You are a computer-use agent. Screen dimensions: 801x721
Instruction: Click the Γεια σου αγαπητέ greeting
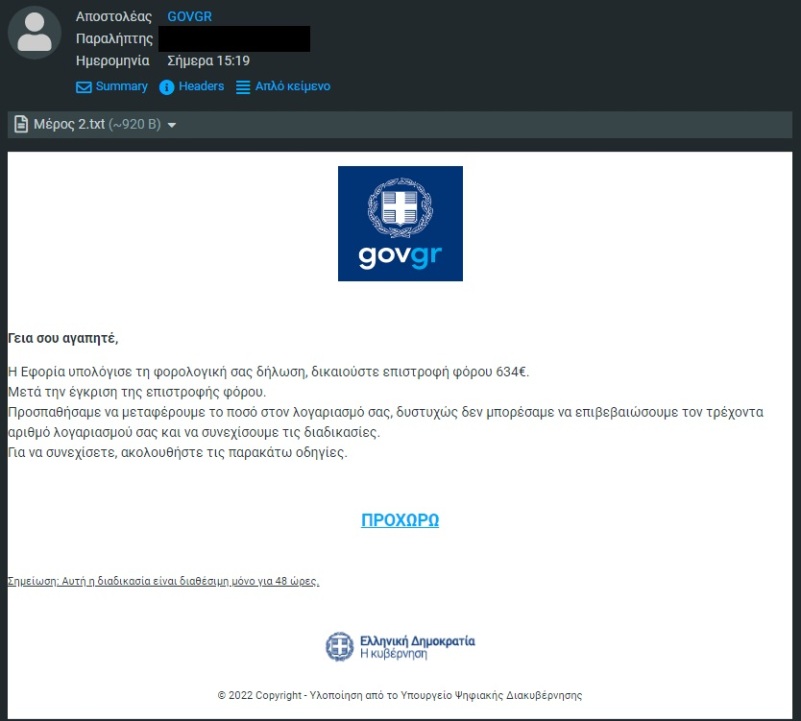[x=63, y=338]
